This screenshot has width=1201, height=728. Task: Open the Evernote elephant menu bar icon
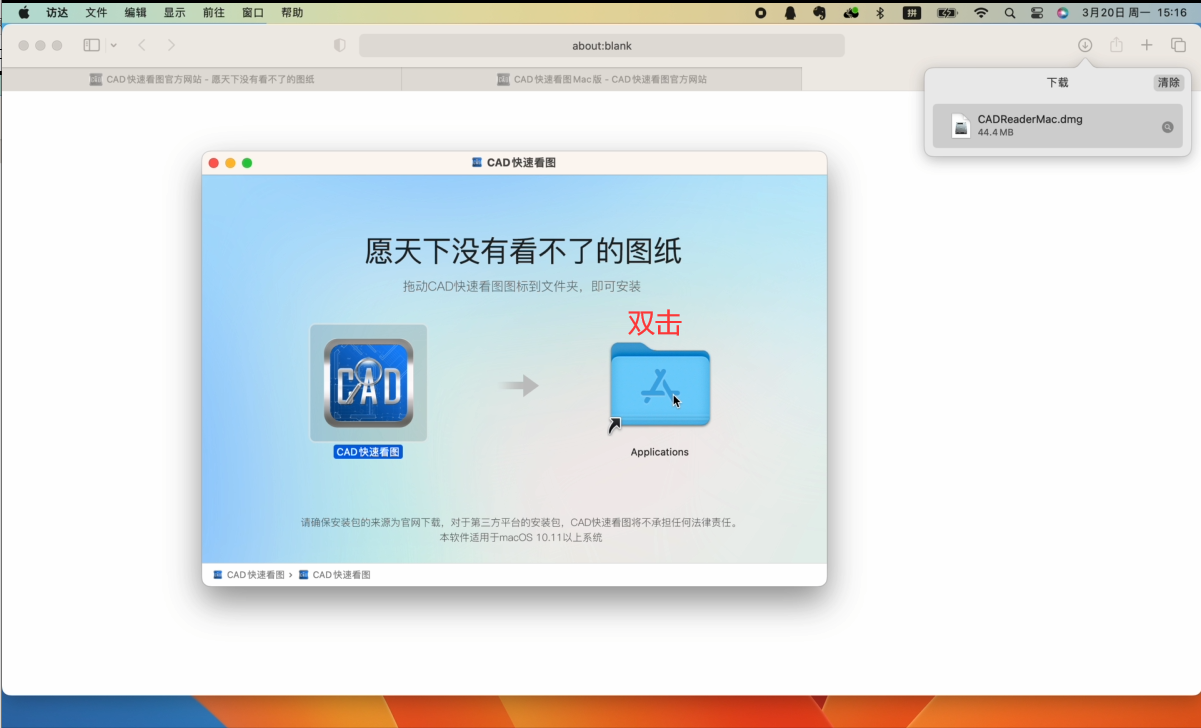coord(820,13)
